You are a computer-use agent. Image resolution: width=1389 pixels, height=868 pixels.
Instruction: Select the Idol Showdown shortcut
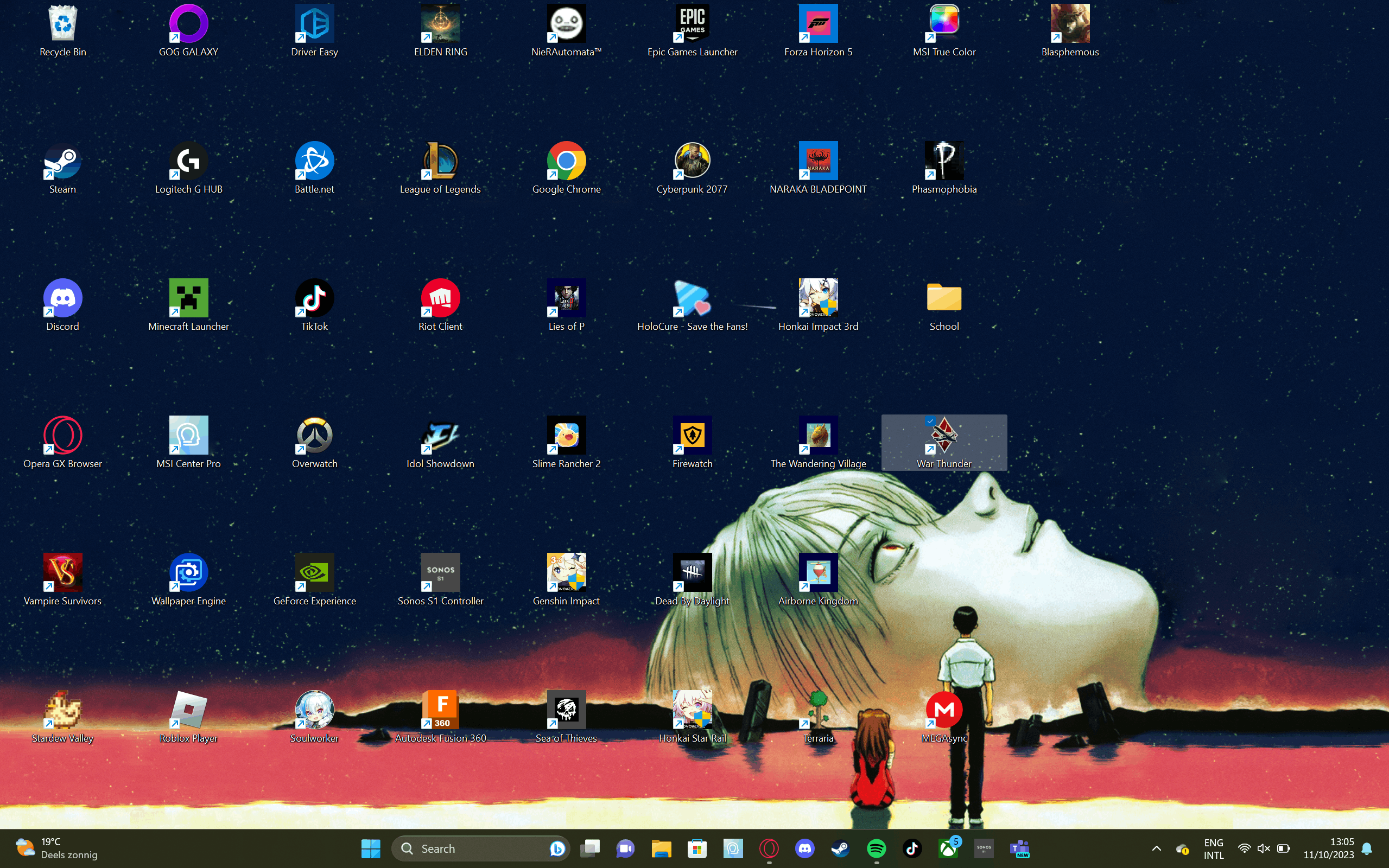(x=440, y=442)
